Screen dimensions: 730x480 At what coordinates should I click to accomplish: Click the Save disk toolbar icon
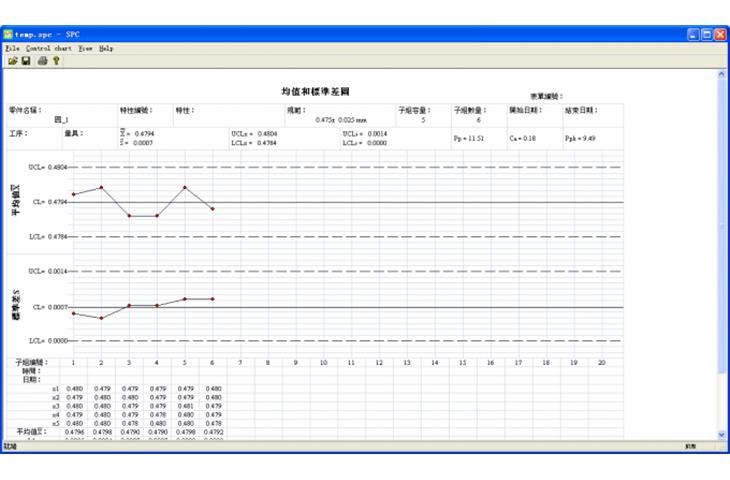tap(25, 61)
